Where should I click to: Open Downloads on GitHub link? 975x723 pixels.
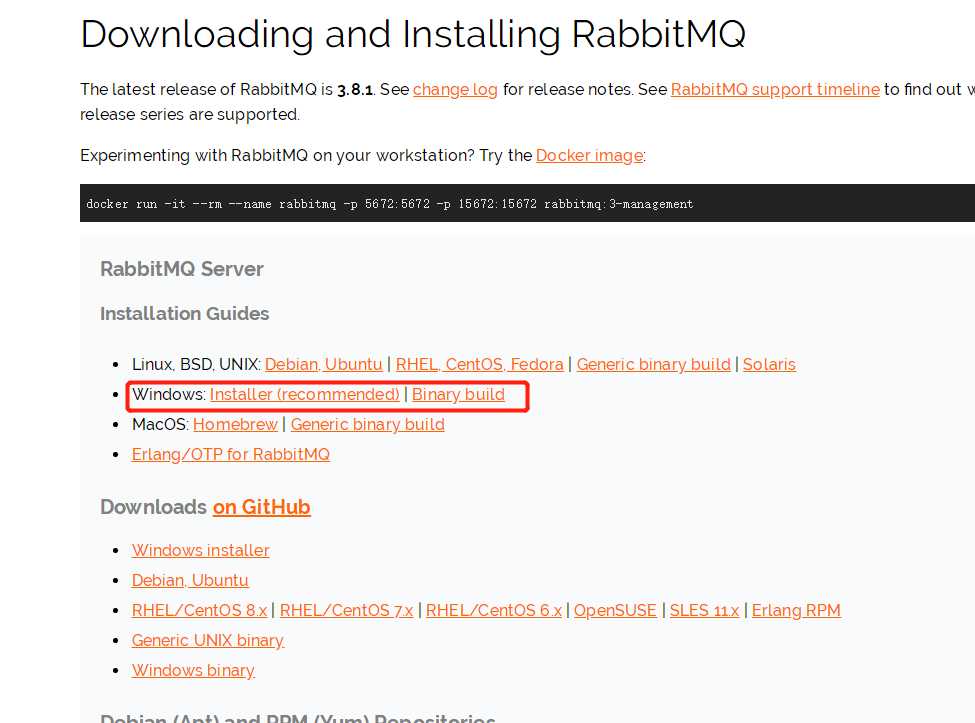tap(261, 507)
